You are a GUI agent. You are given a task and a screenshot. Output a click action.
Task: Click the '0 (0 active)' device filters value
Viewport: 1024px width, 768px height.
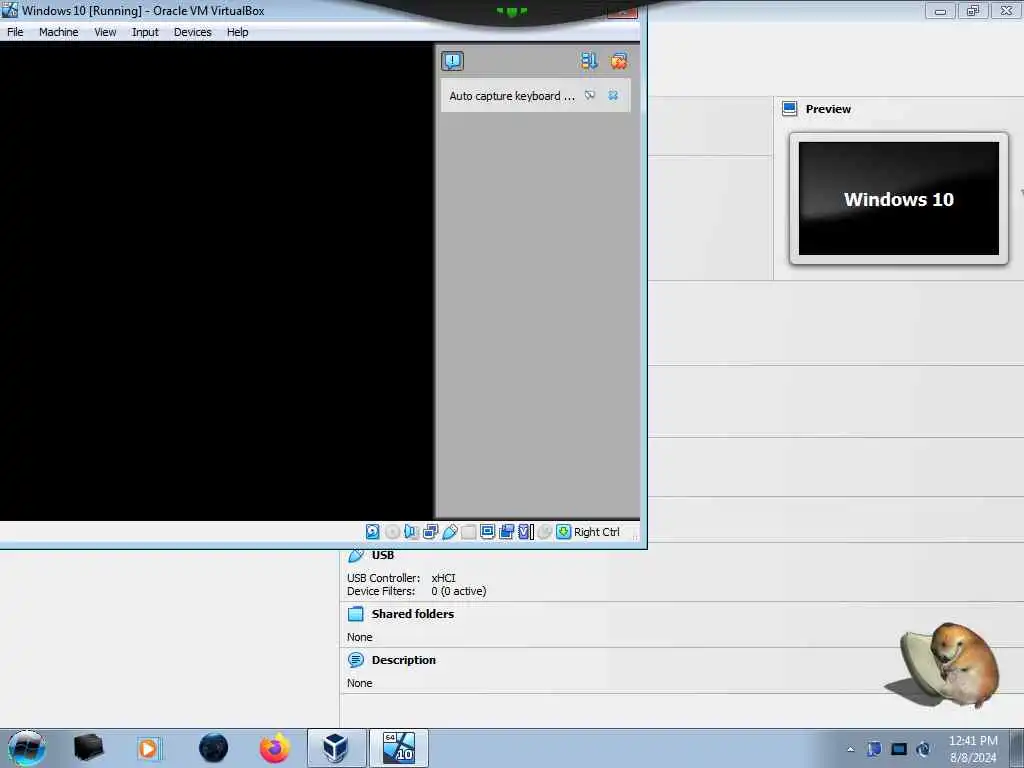point(458,591)
